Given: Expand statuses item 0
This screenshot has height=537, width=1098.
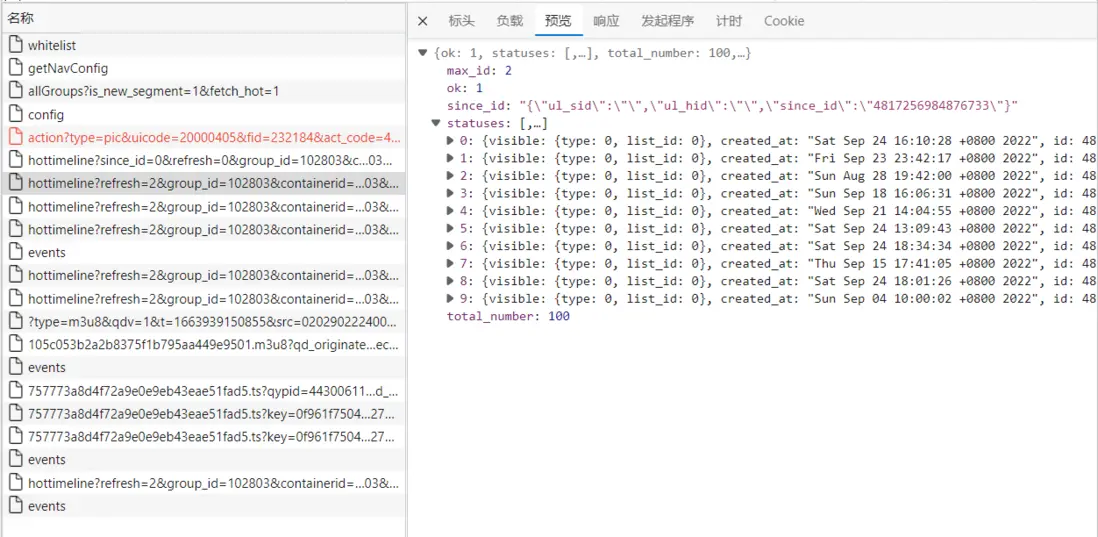Looking at the screenshot, I should click(x=450, y=141).
